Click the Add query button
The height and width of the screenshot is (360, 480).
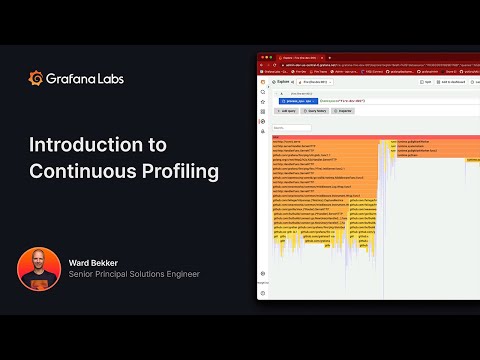click(x=286, y=111)
